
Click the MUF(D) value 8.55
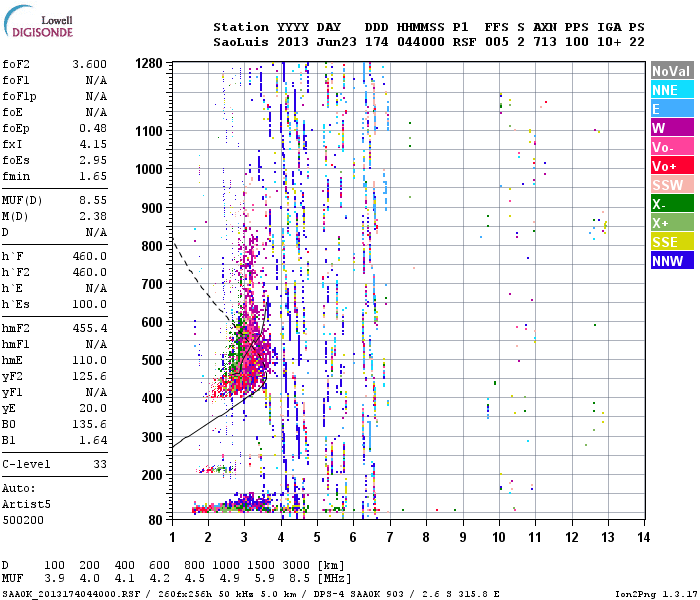pyautogui.click(x=93, y=200)
